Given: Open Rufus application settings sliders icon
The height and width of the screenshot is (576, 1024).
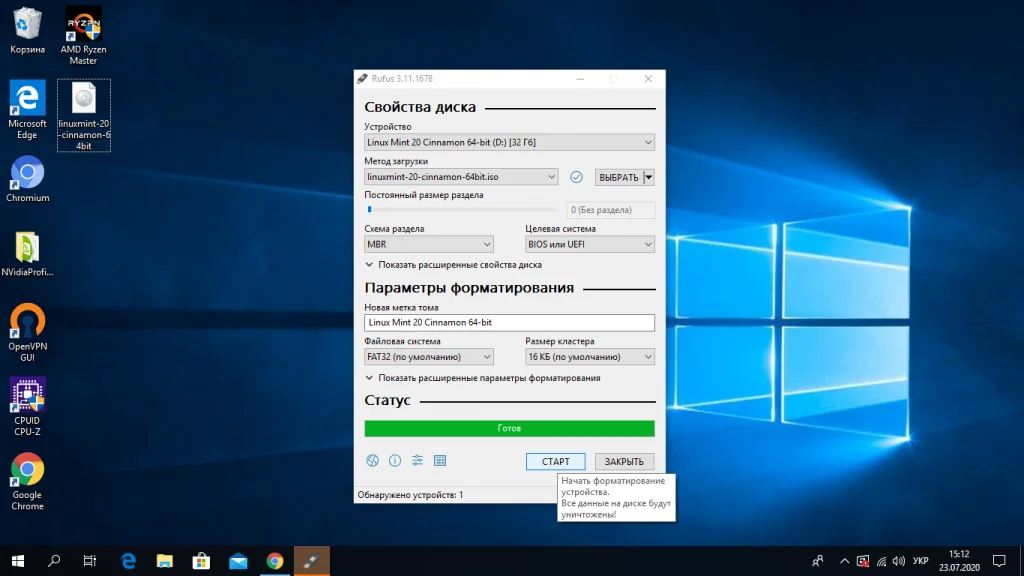Looking at the screenshot, I should [418, 461].
